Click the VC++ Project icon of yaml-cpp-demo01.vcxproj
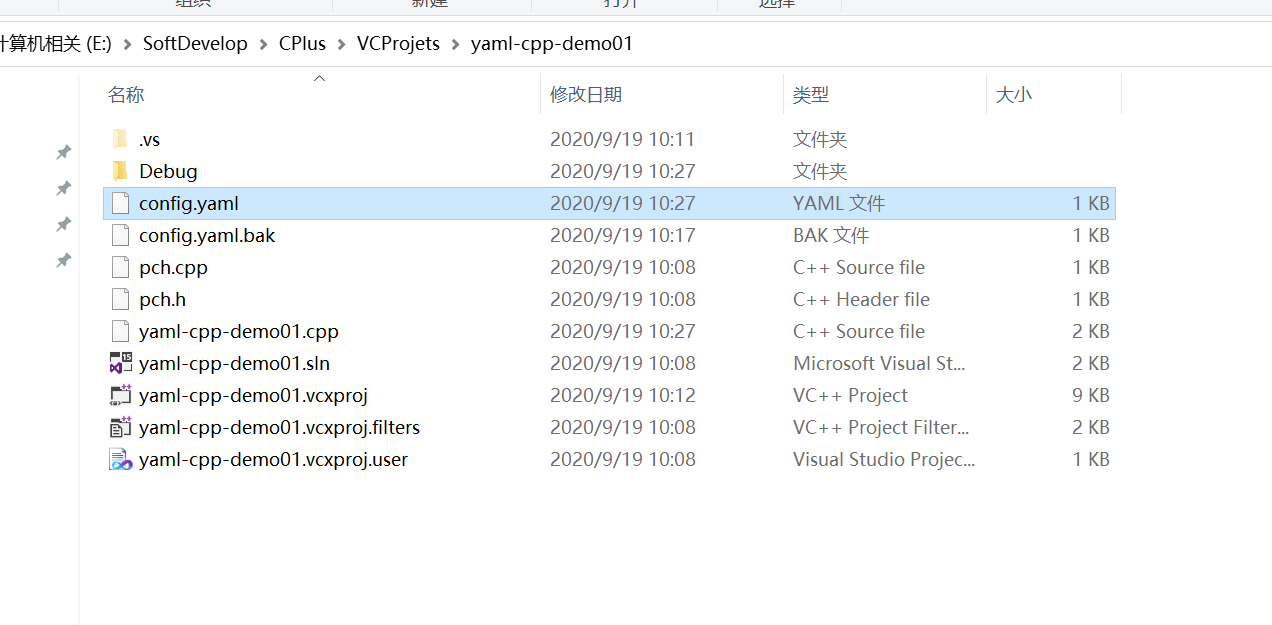The image size is (1272, 625). pyautogui.click(x=120, y=395)
